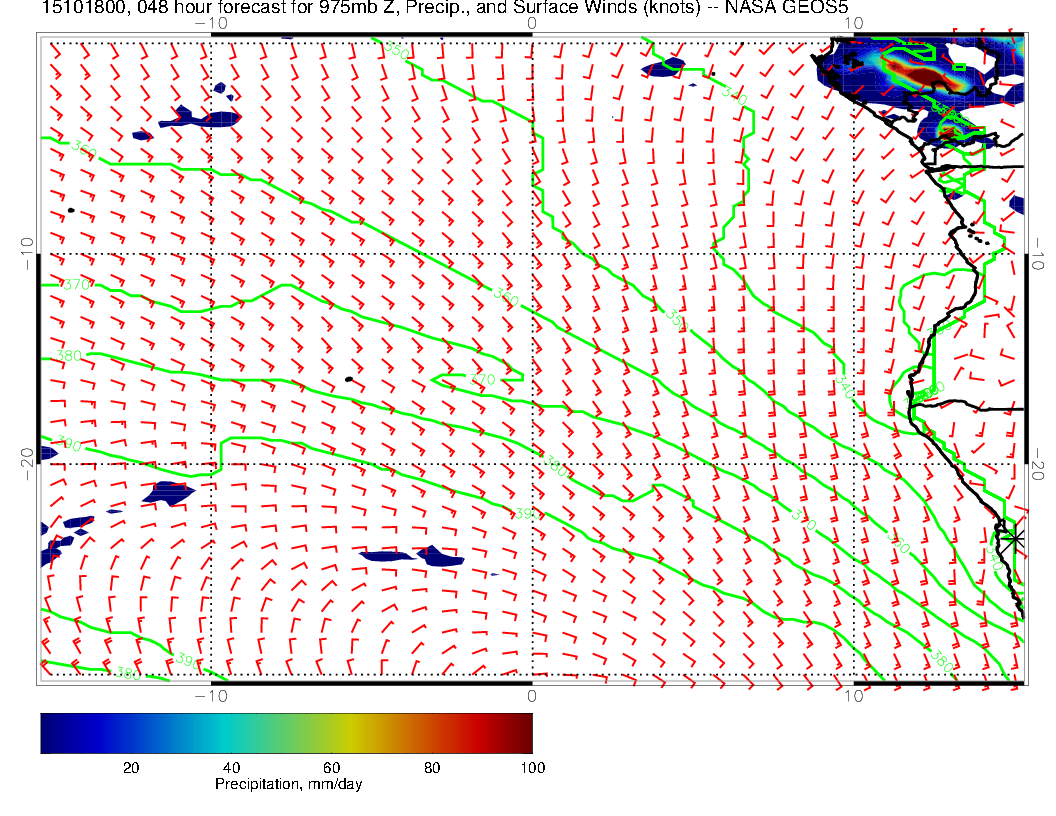Click the colorbar tick label 20
This screenshot has height=816, width=1056.
[130, 767]
